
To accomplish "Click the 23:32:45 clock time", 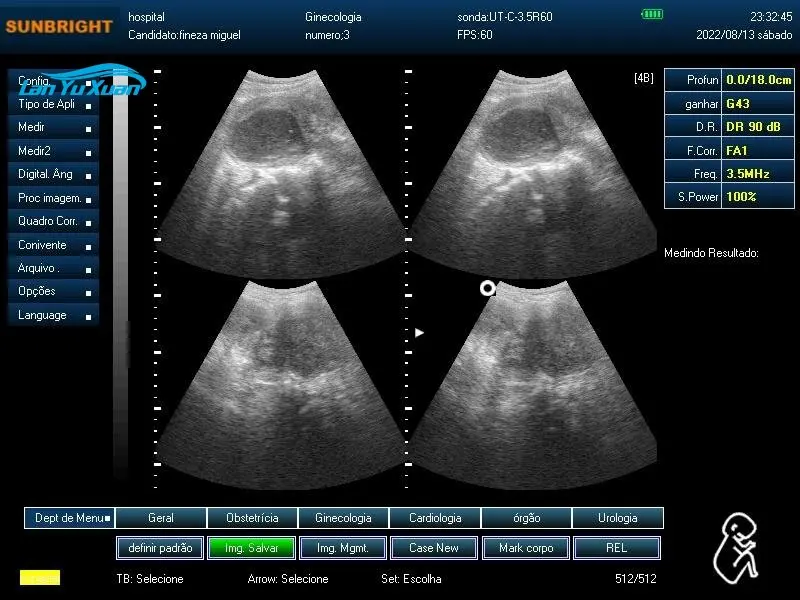I will (771, 17).
